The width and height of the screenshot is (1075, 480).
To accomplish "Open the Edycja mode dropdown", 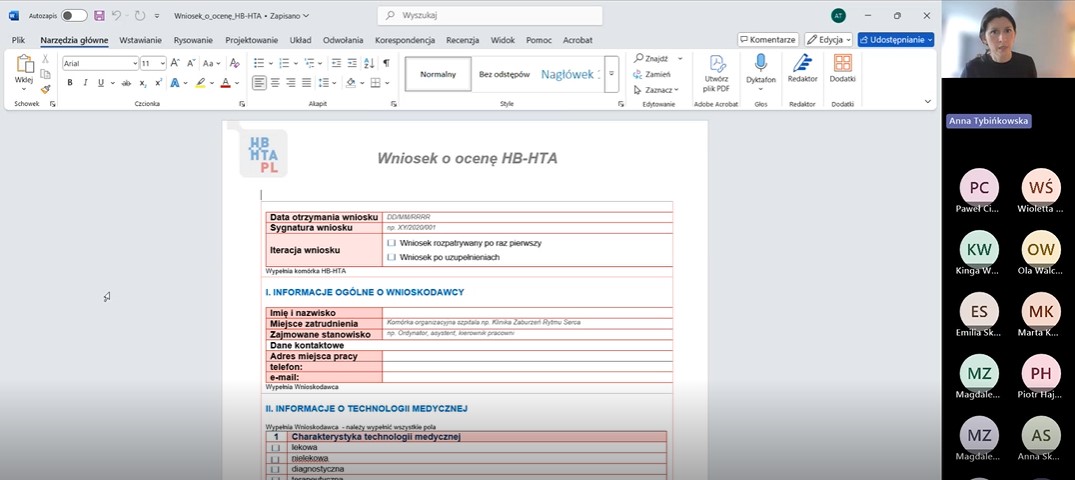I will point(829,40).
